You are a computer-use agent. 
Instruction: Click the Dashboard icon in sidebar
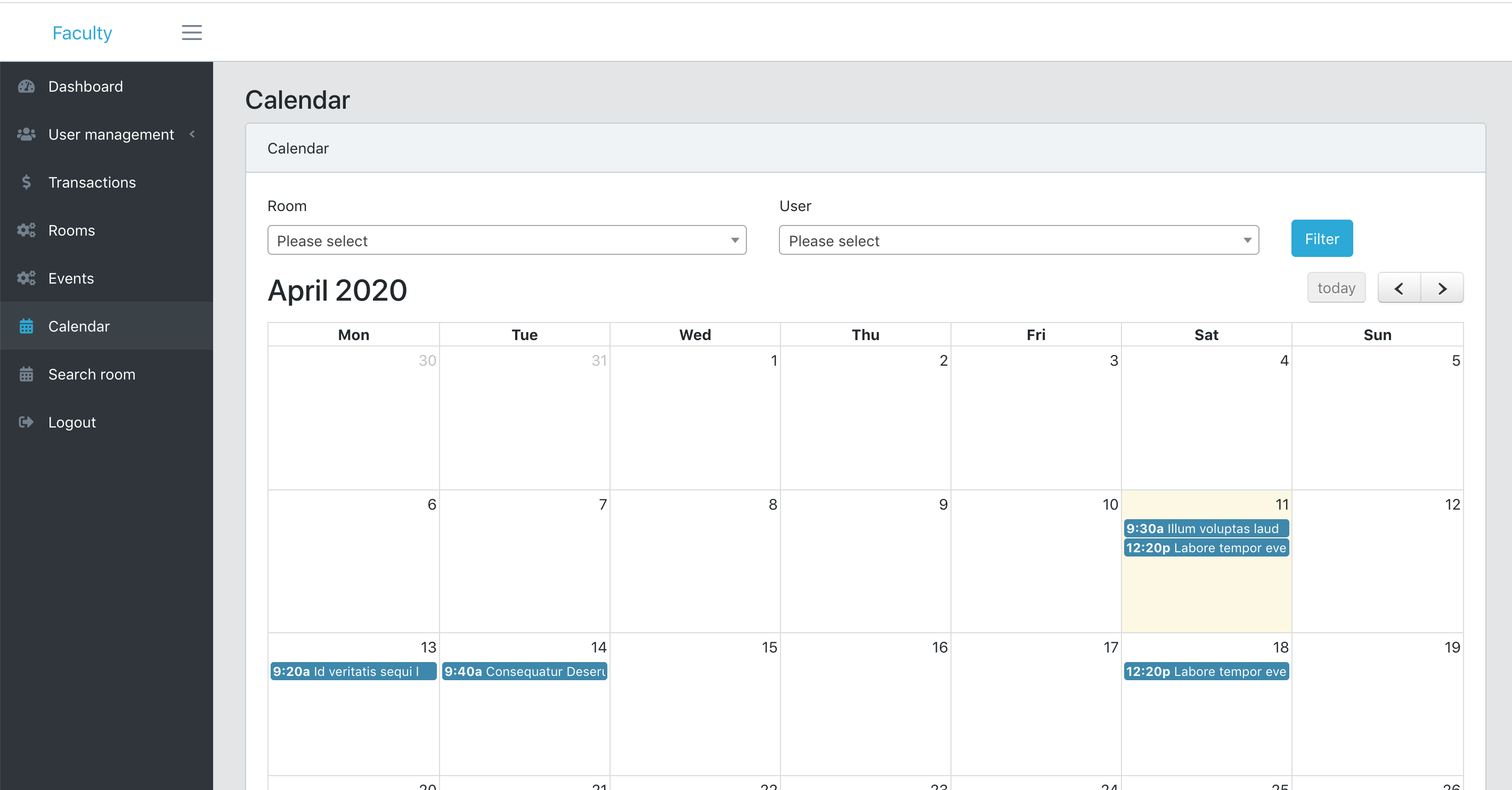[27, 86]
